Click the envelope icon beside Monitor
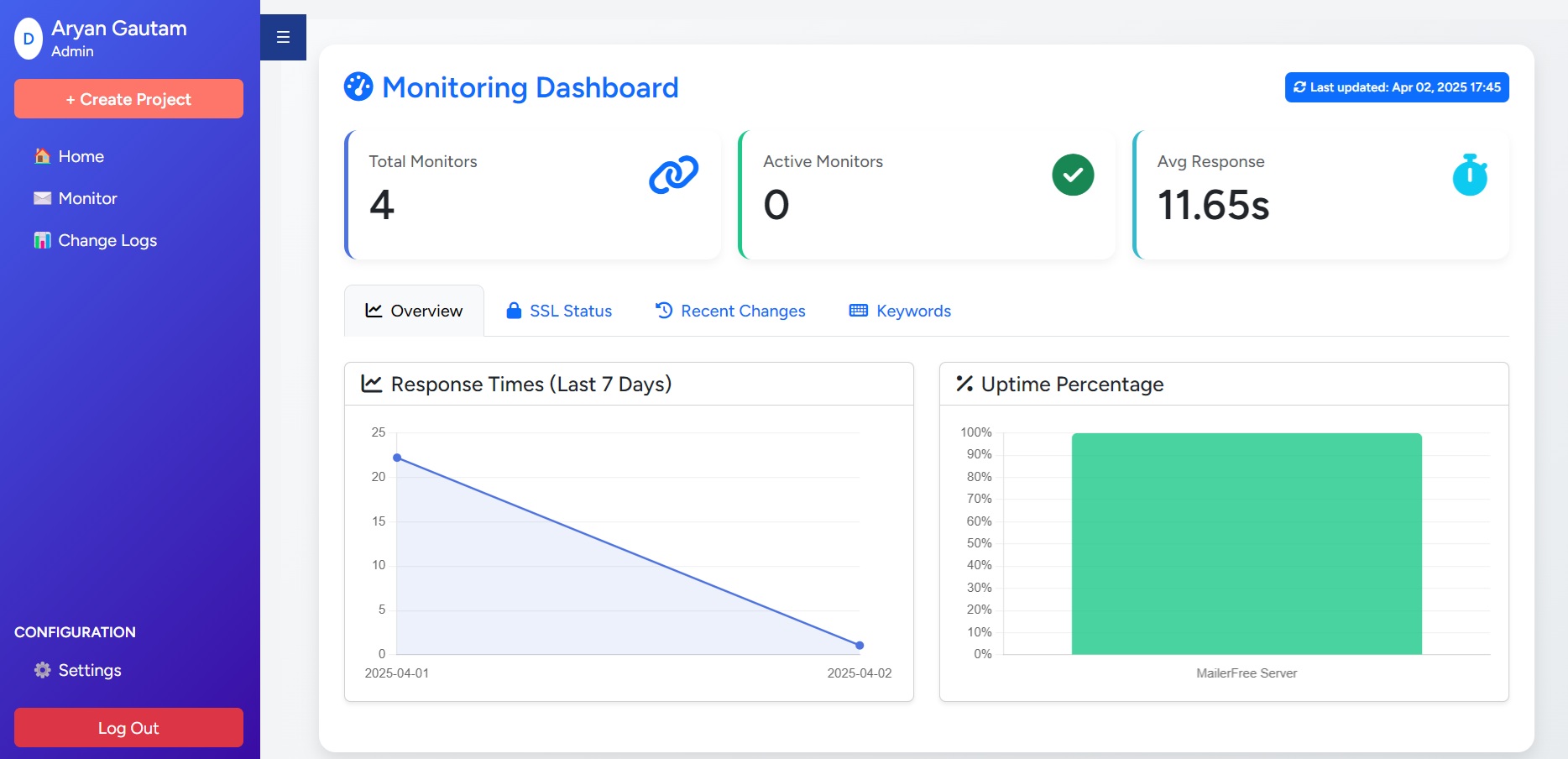1568x759 pixels. point(42,198)
